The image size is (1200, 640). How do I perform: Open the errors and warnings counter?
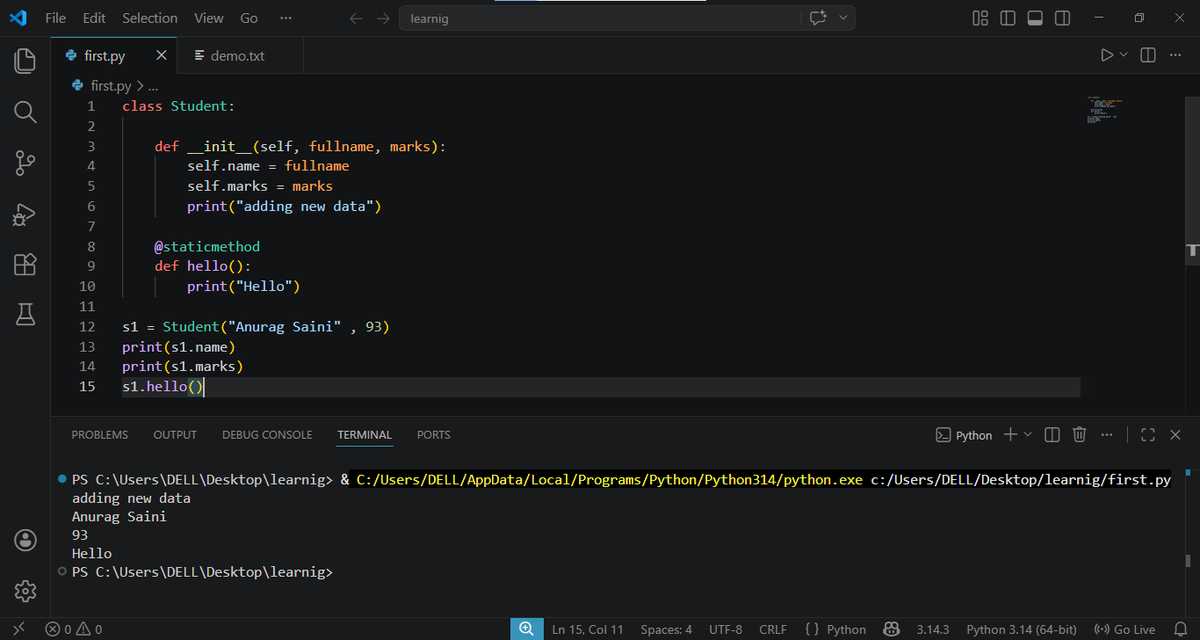pos(74,629)
